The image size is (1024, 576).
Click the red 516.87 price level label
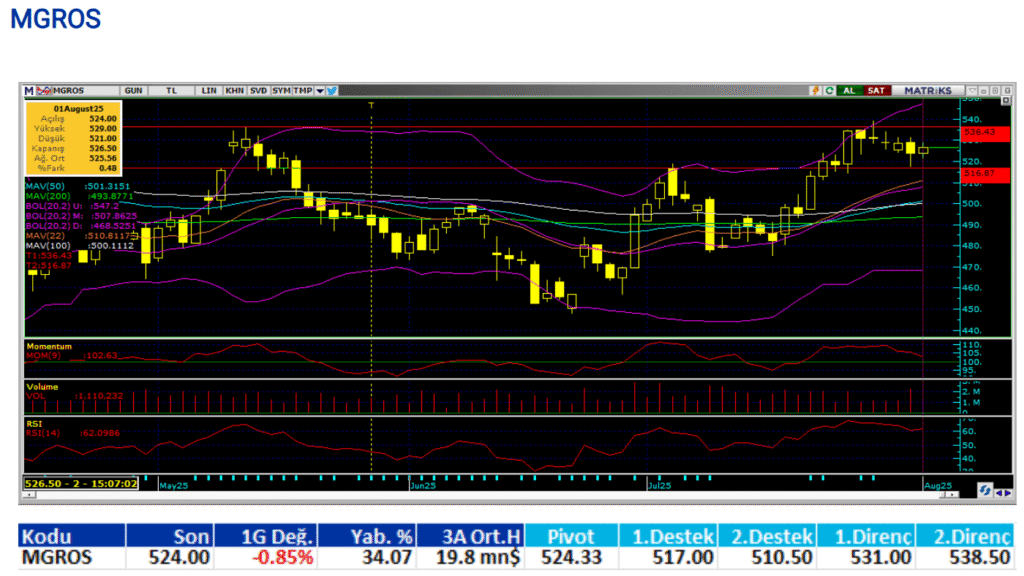[x=985, y=174]
